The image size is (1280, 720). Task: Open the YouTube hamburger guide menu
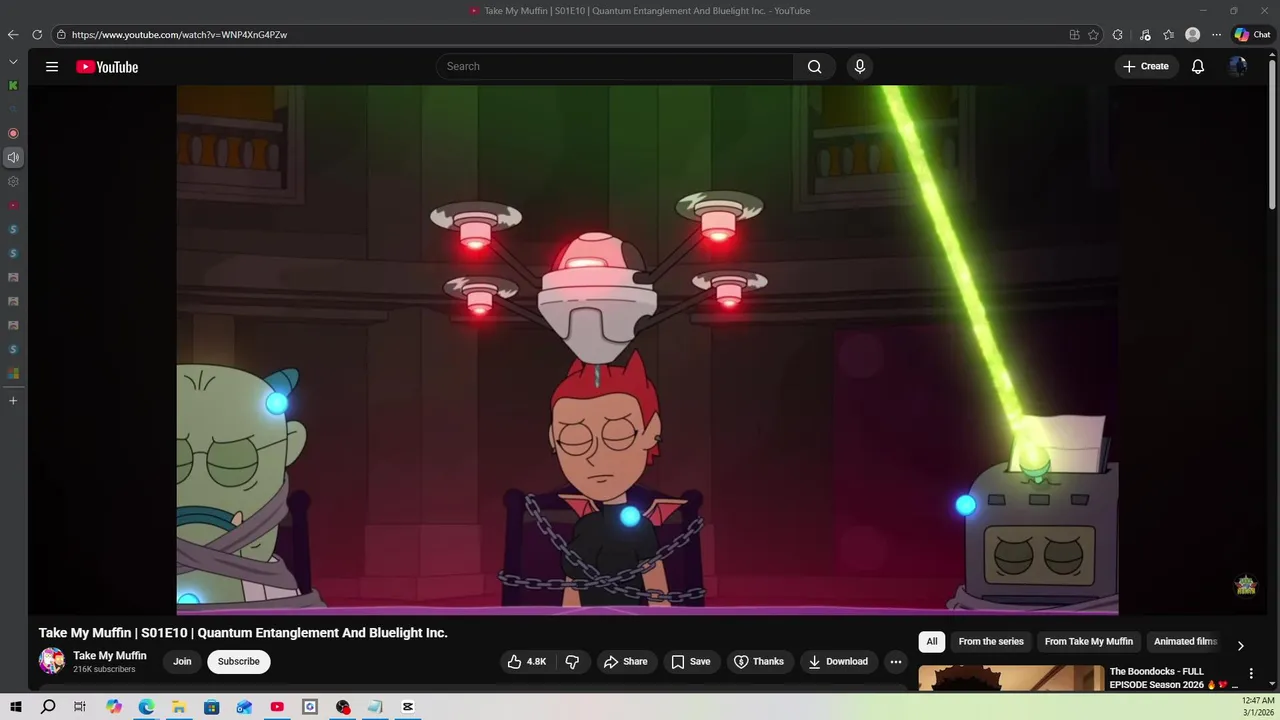coord(52,67)
